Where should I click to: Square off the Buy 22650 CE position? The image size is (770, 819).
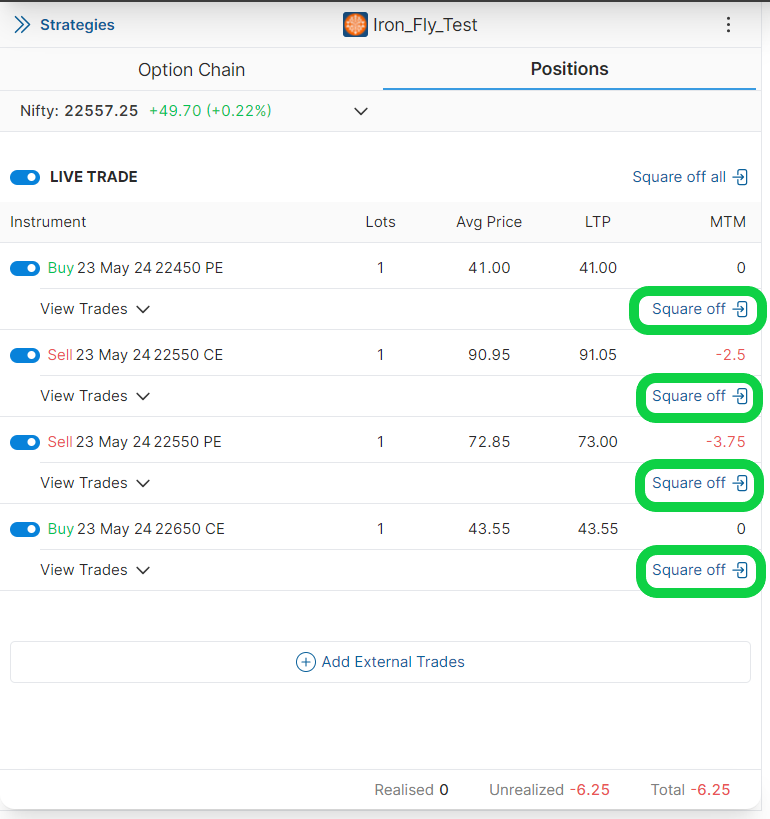pyautogui.click(x=700, y=570)
